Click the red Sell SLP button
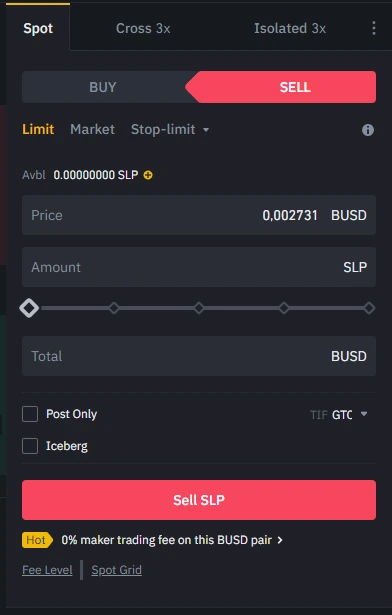Viewport: 392px width, 615px height. (x=199, y=500)
